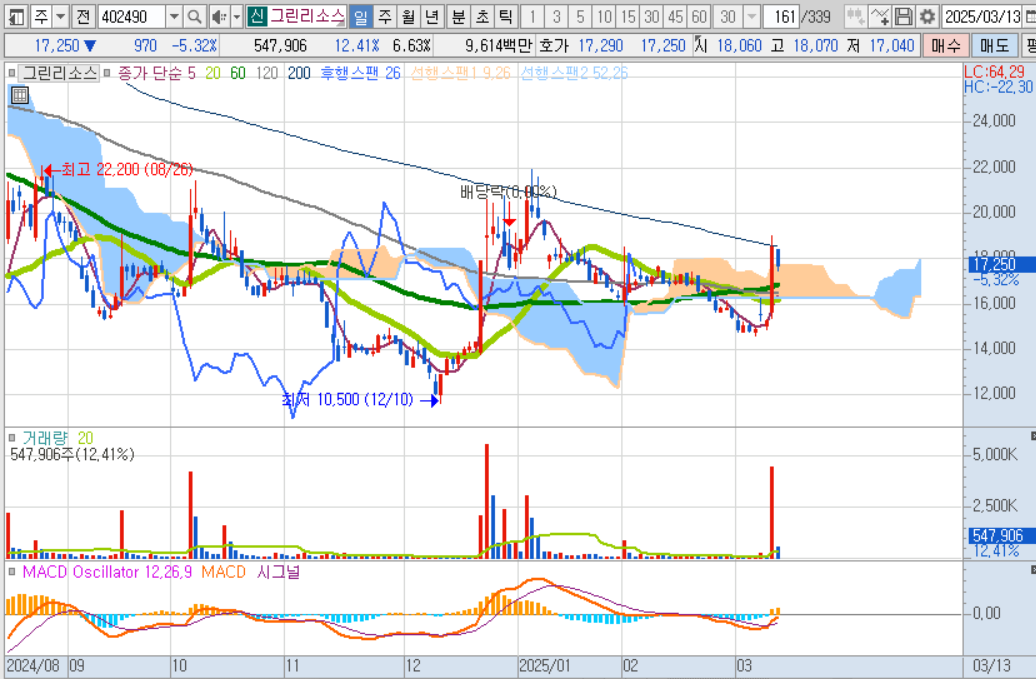Click the 배당락 ex-dividend marker
This screenshot has height=679, width=1036.
[x=508, y=192]
